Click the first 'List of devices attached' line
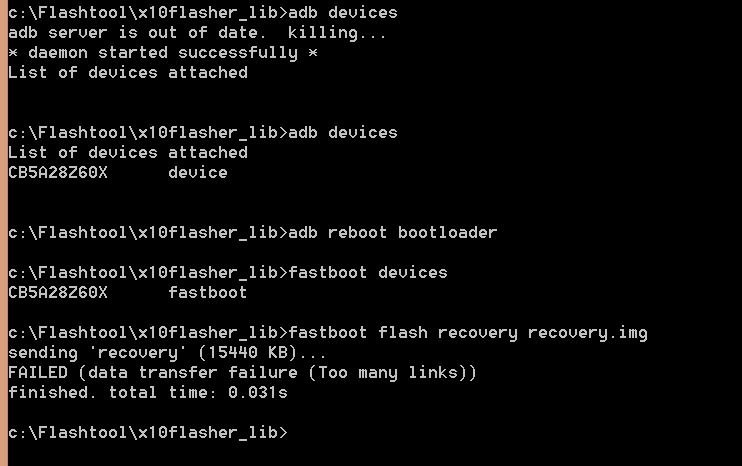This screenshot has width=742, height=466. click(x=128, y=72)
